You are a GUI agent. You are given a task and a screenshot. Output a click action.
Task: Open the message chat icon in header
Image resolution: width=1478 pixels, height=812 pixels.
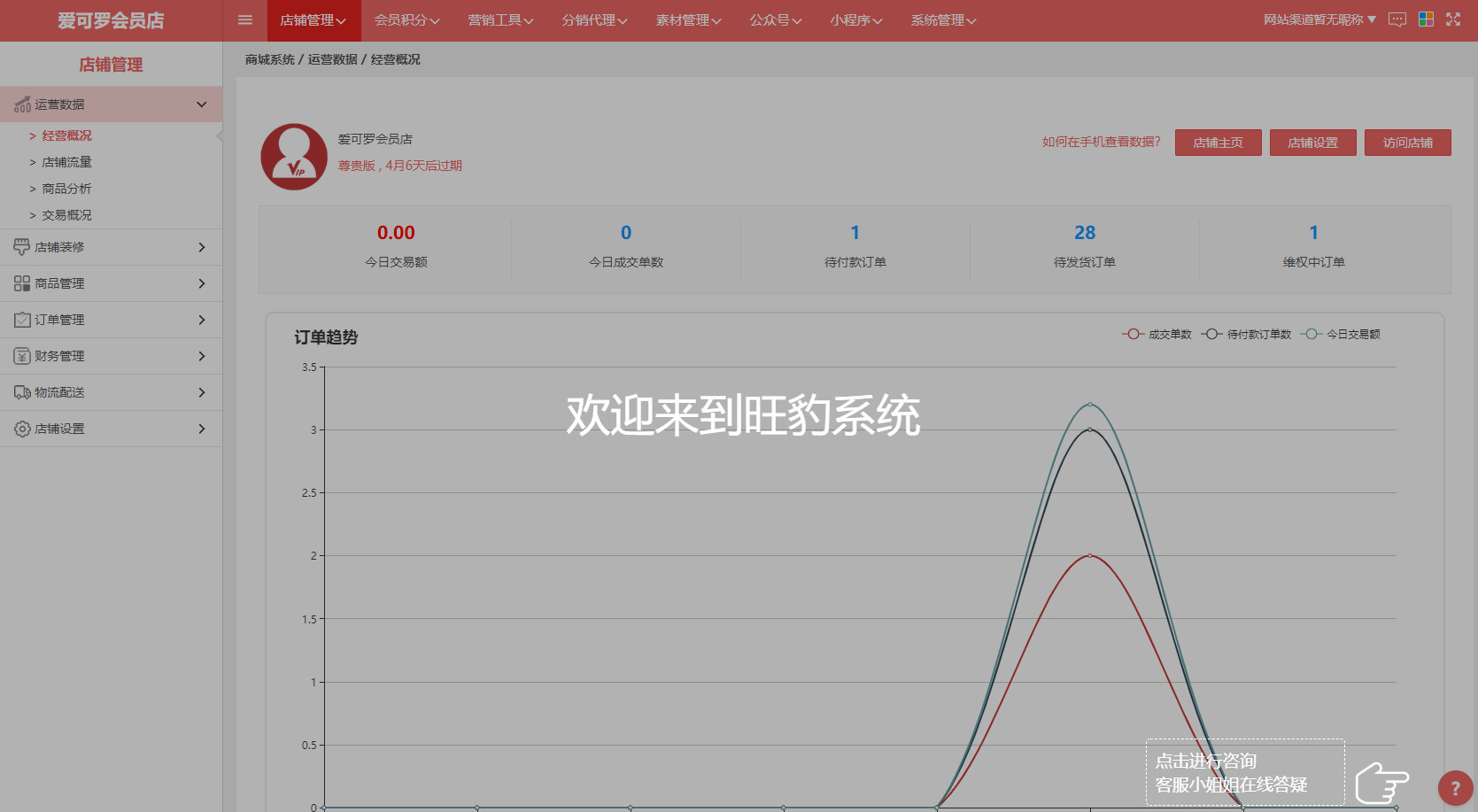[1397, 19]
